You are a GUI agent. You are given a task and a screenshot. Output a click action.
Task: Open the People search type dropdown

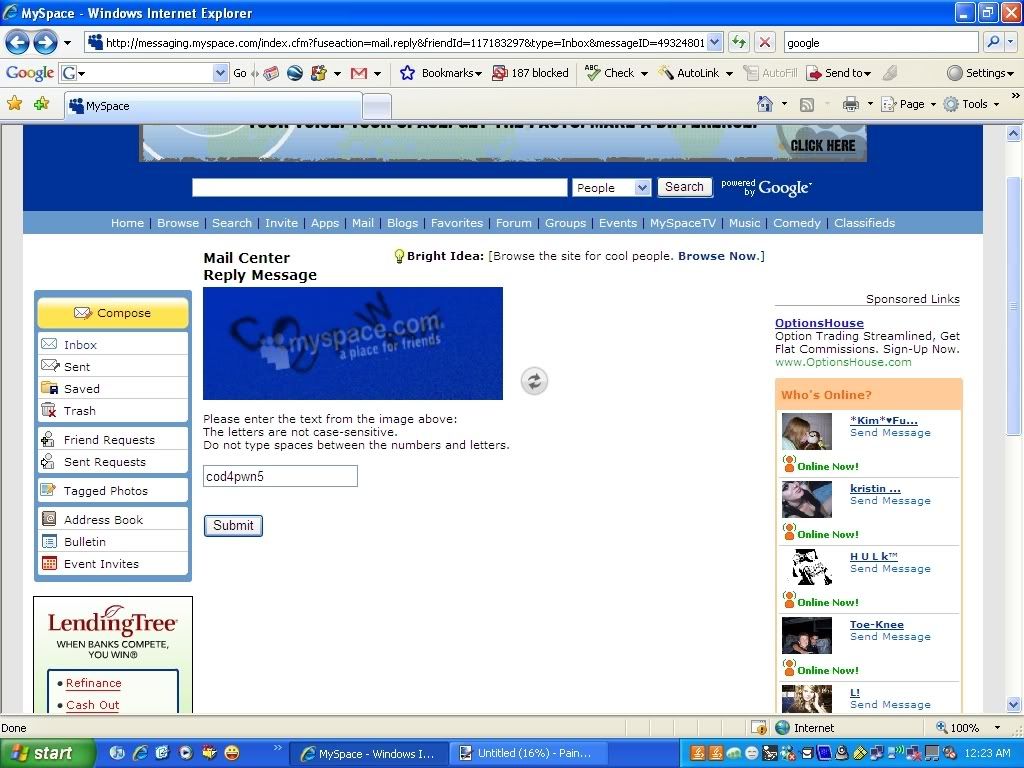tap(611, 187)
